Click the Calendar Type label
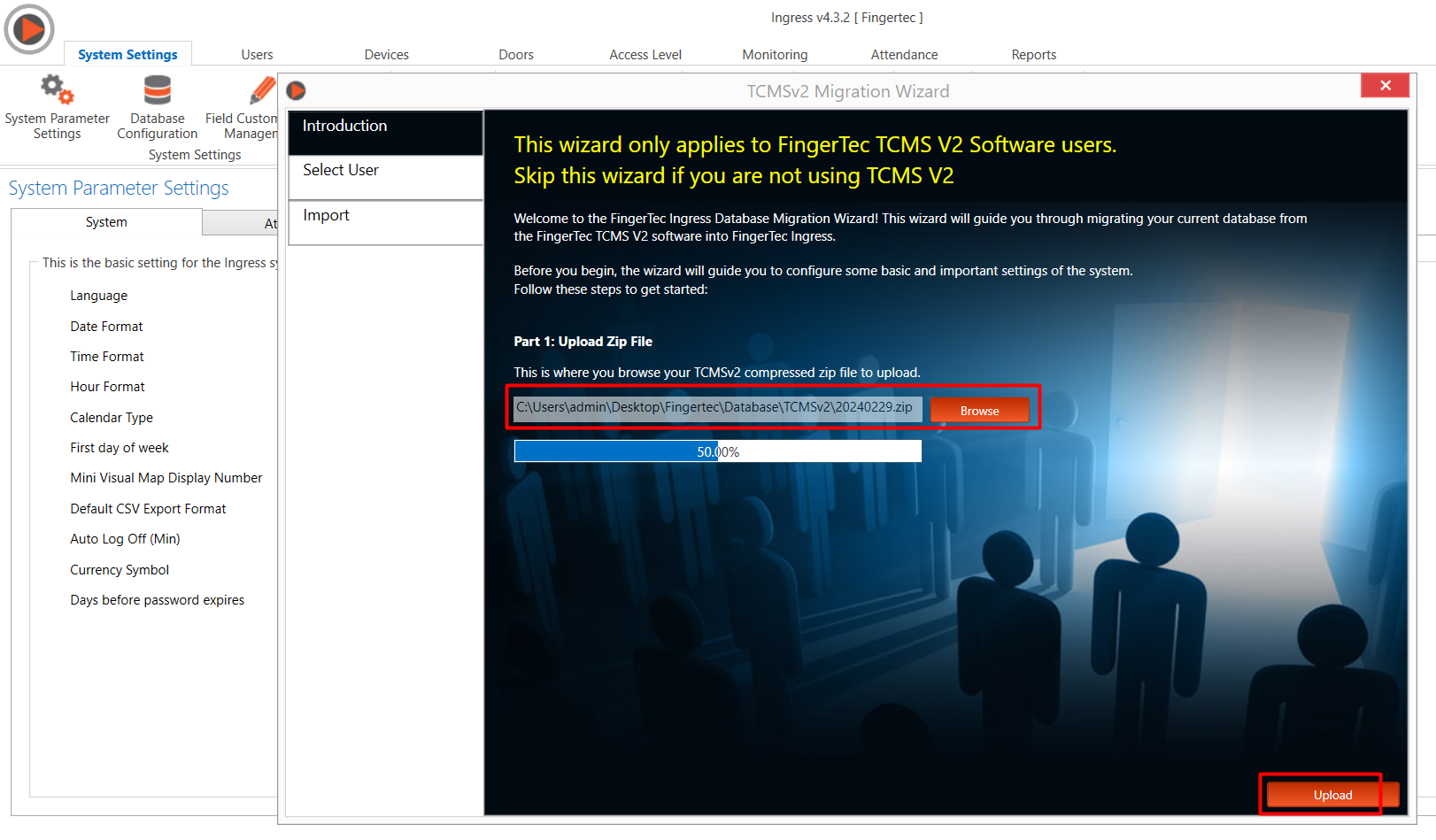 click(x=112, y=418)
